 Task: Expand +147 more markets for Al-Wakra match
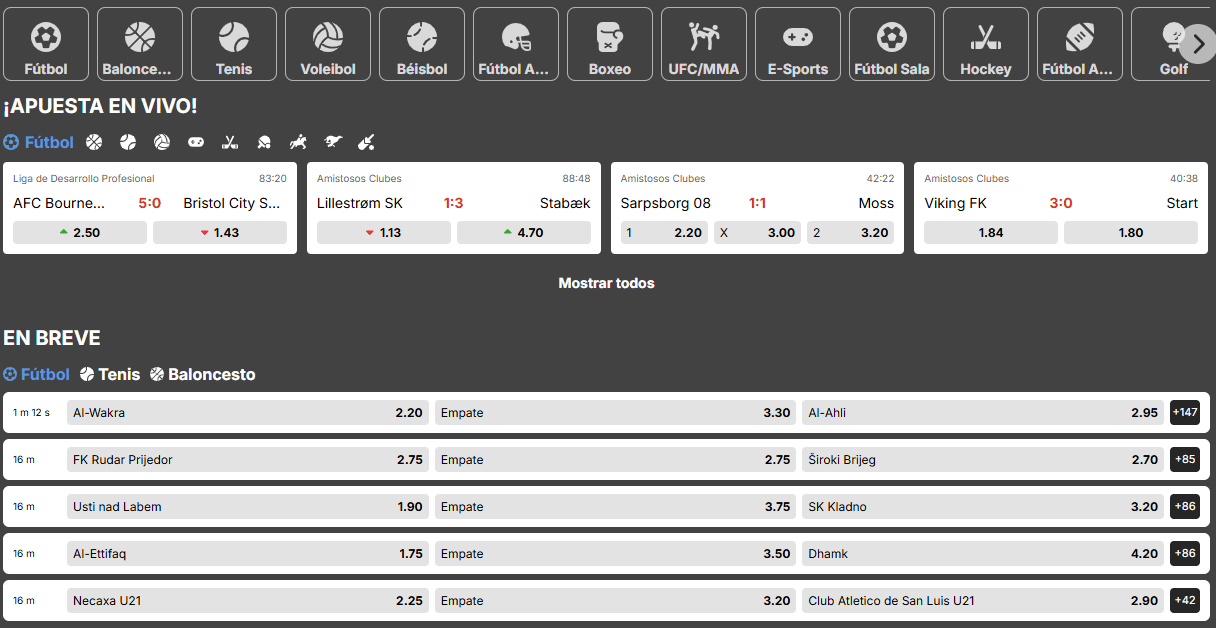[x=1185, y=412]
